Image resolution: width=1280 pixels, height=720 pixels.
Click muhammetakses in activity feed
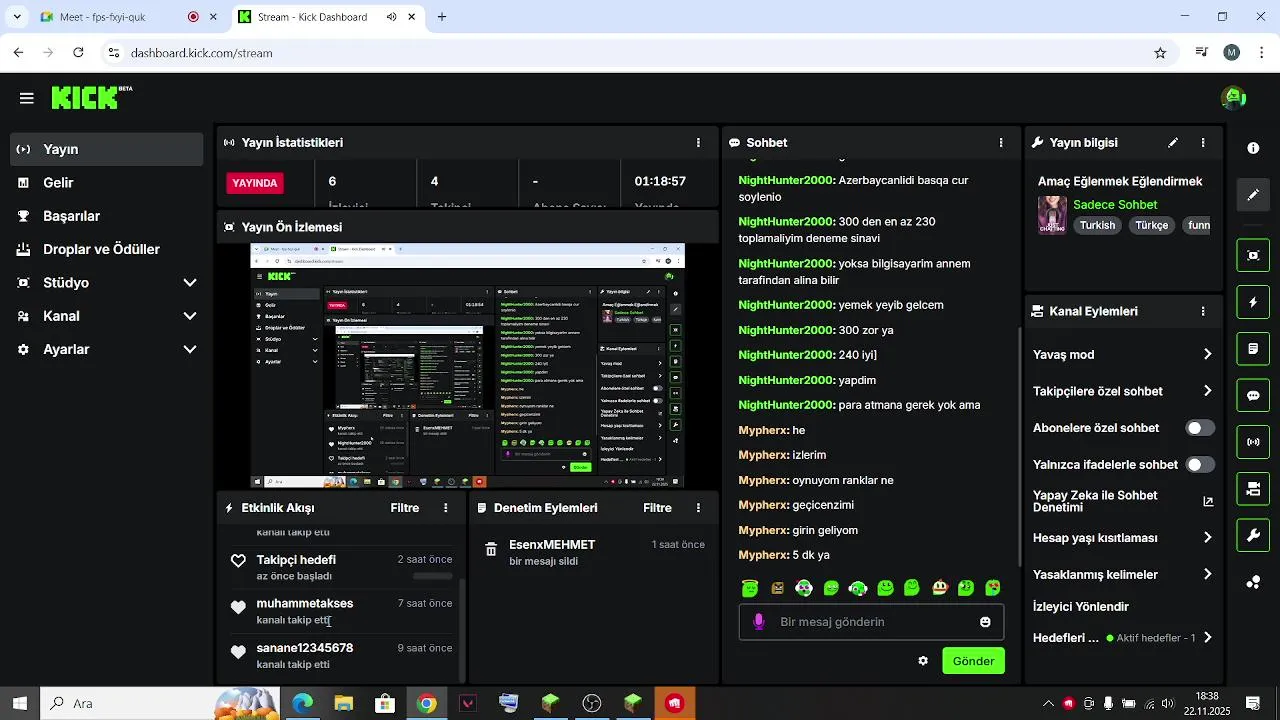(x=305, y=604)
